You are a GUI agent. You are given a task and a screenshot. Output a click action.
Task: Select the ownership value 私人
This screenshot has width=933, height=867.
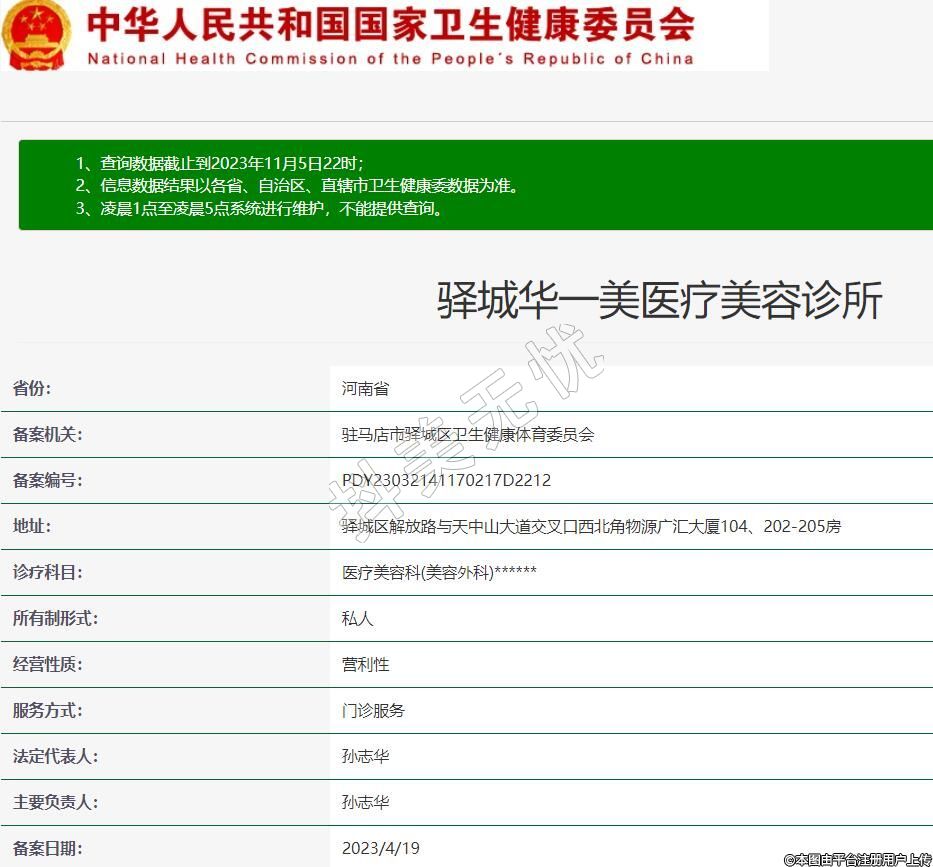click(x=357, y=618)
